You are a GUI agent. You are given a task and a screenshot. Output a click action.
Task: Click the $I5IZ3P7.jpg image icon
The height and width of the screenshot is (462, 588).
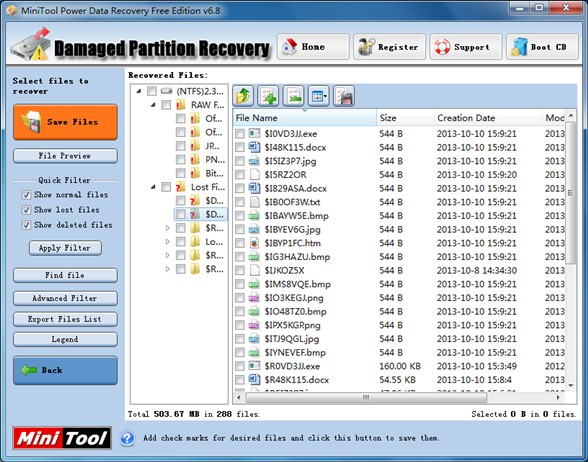254,161
